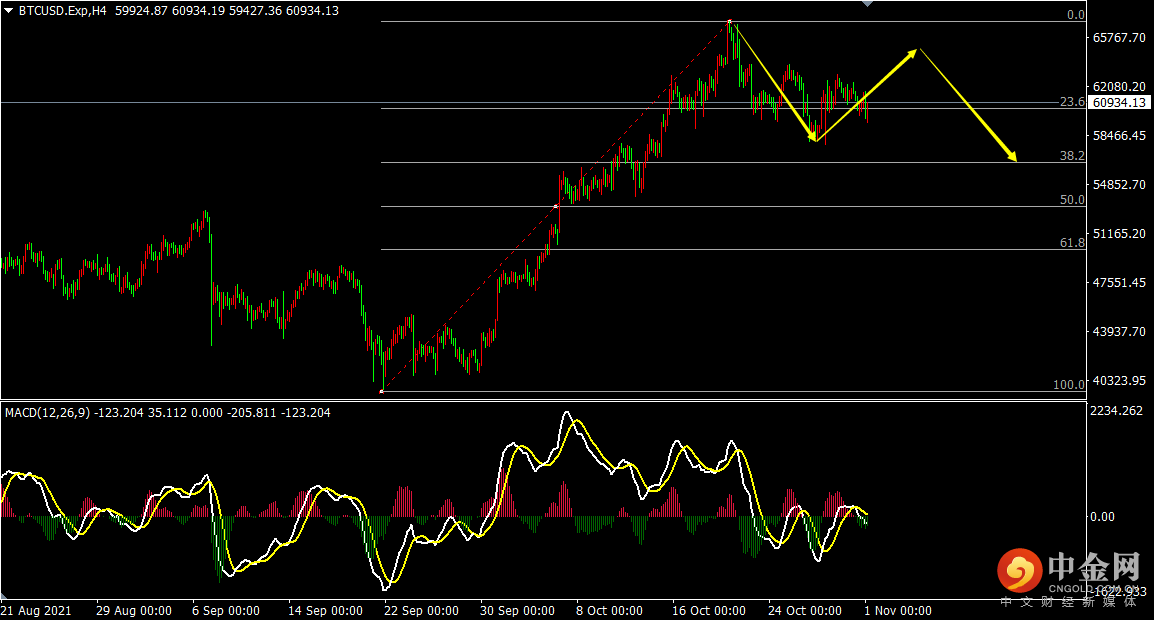Click the MACD(12,26,9) indicator label
This screenshot has height=620, width=1154.
tap(48, 413)
